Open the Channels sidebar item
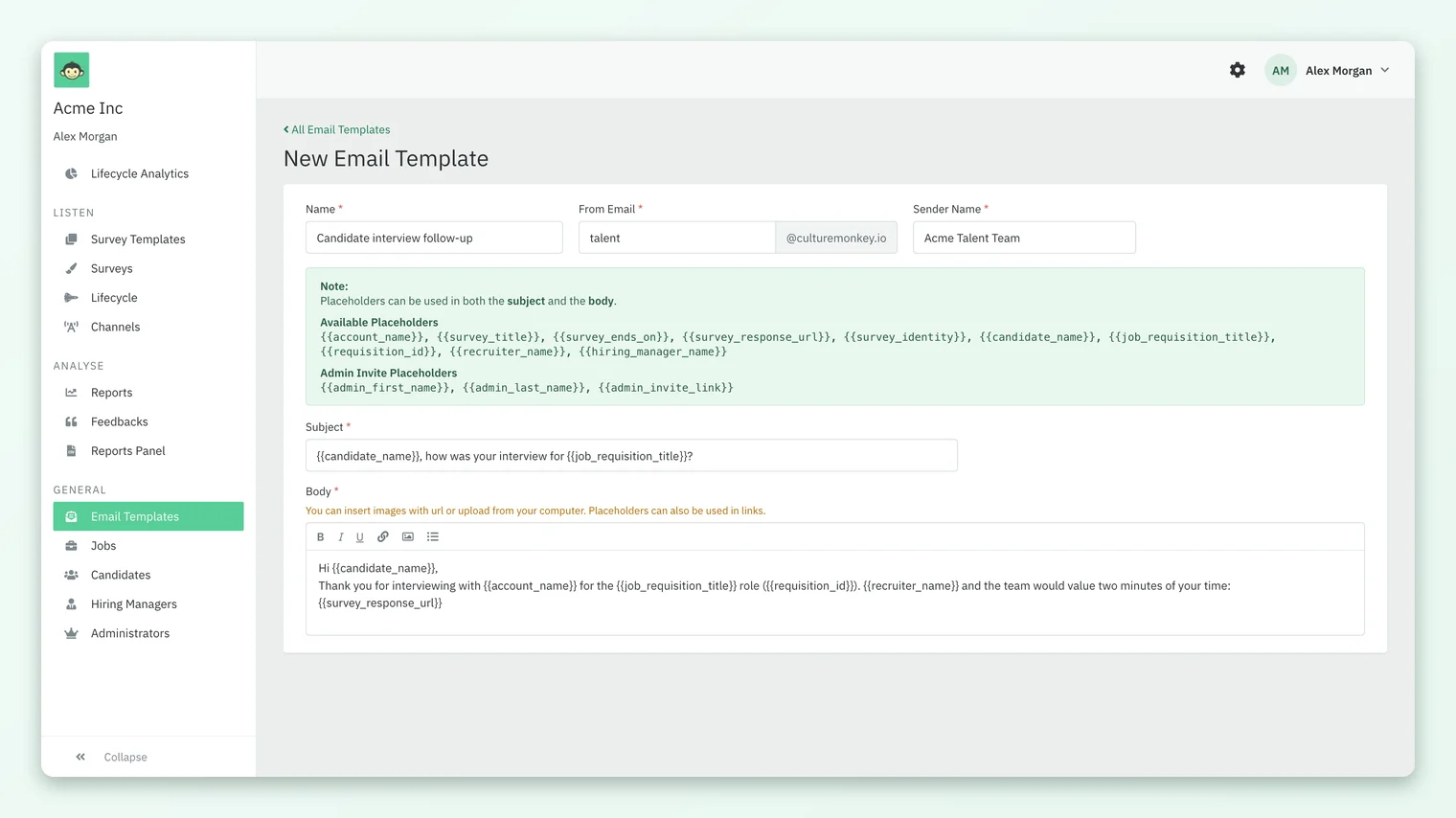 148,327
